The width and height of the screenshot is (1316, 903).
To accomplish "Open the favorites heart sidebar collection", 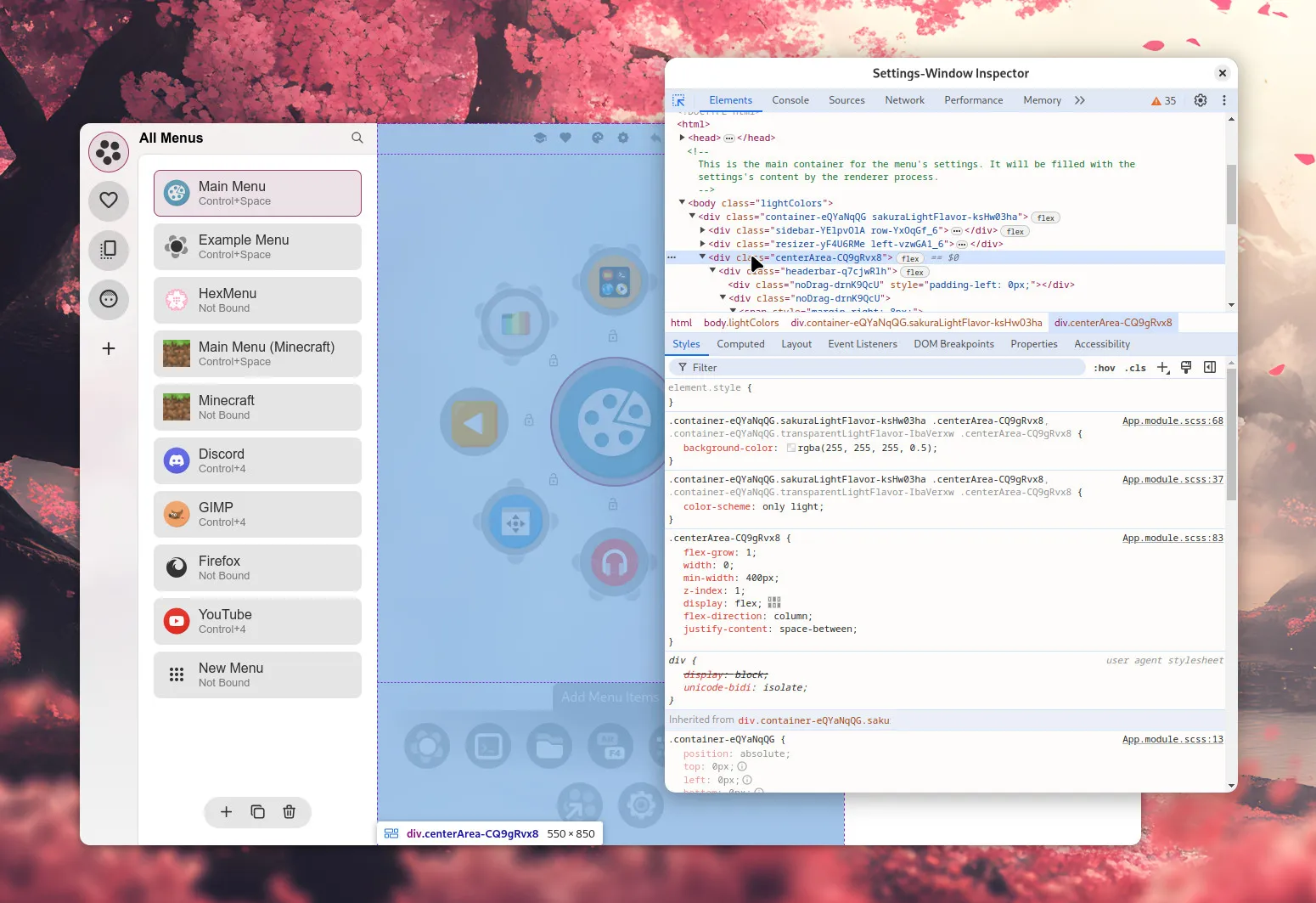I will tap(109, 200).
